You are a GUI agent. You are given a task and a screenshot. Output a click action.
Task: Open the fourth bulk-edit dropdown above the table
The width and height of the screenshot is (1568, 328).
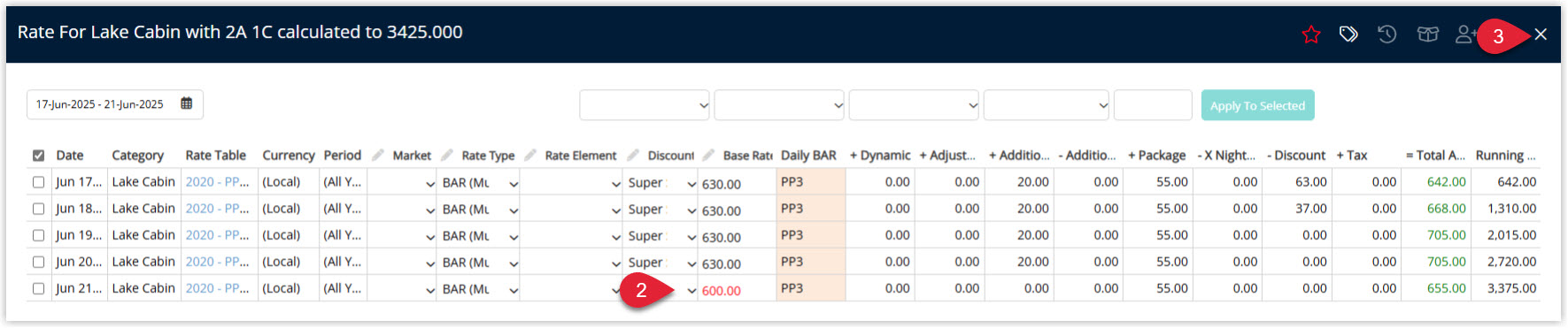coord(1047,105)
